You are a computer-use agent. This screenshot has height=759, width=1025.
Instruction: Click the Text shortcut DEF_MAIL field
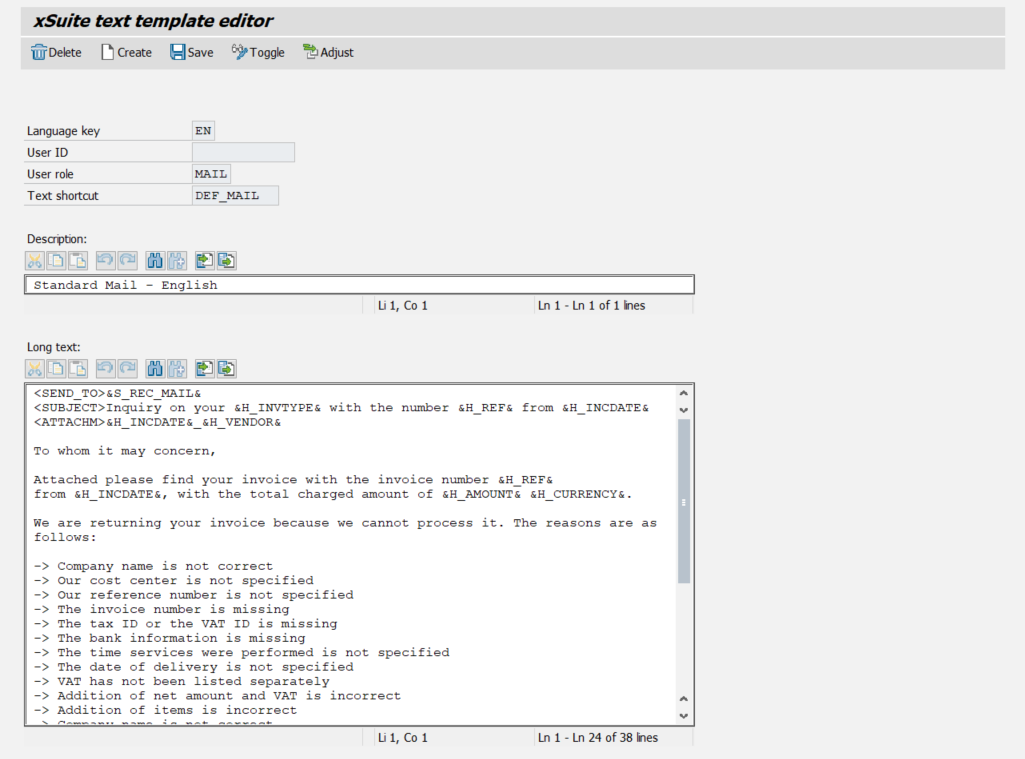(x=235, y=196)
